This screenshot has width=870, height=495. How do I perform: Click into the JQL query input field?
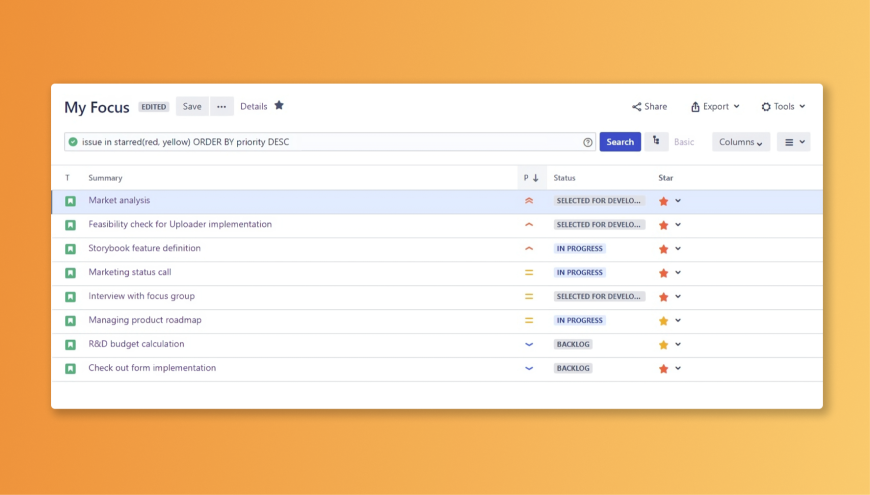point(330,142)
